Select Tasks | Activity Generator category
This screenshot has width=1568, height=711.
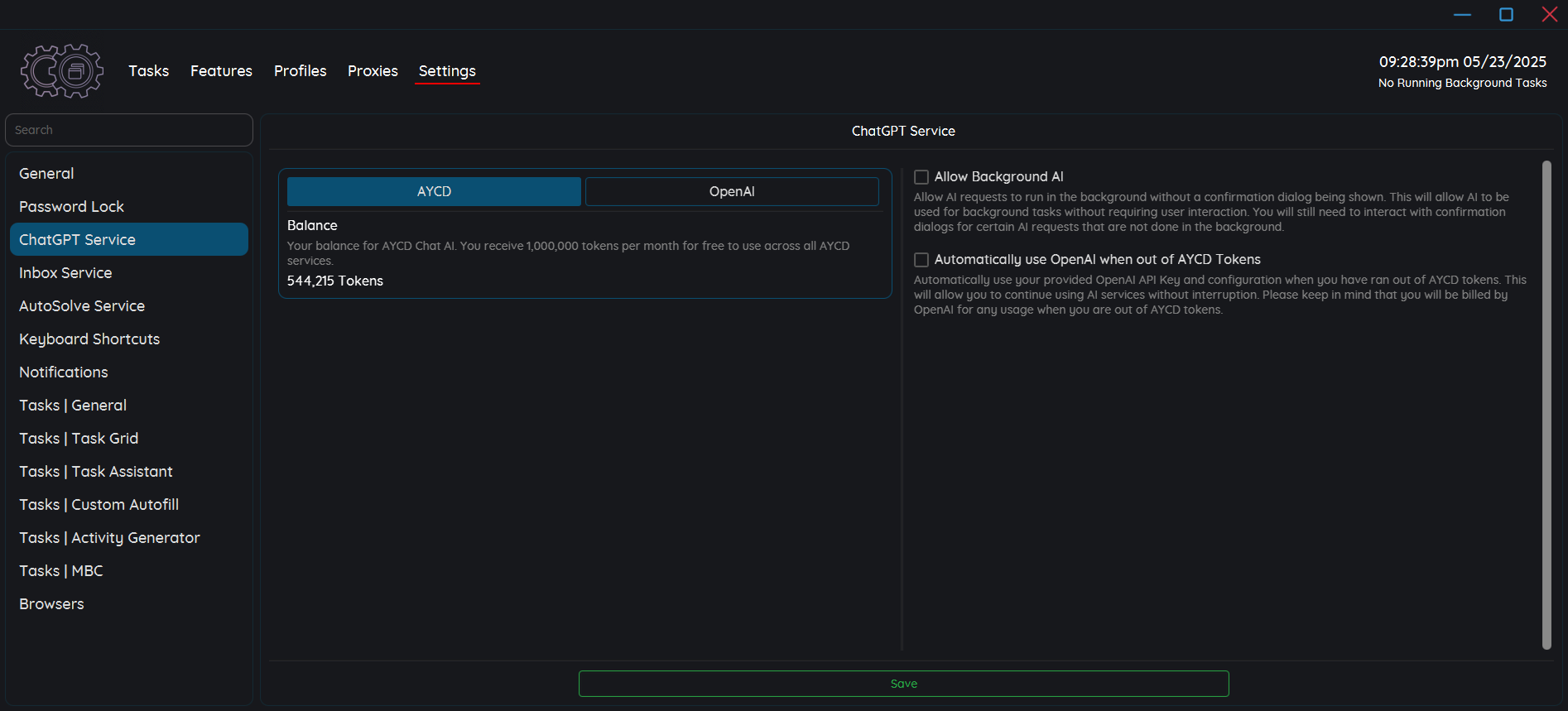pyautogui.click(x=129, y=537)
